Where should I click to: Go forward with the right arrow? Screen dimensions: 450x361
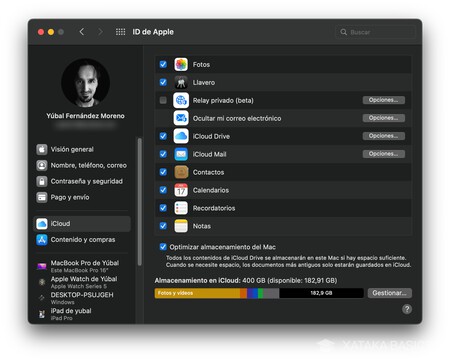[100, 32]
